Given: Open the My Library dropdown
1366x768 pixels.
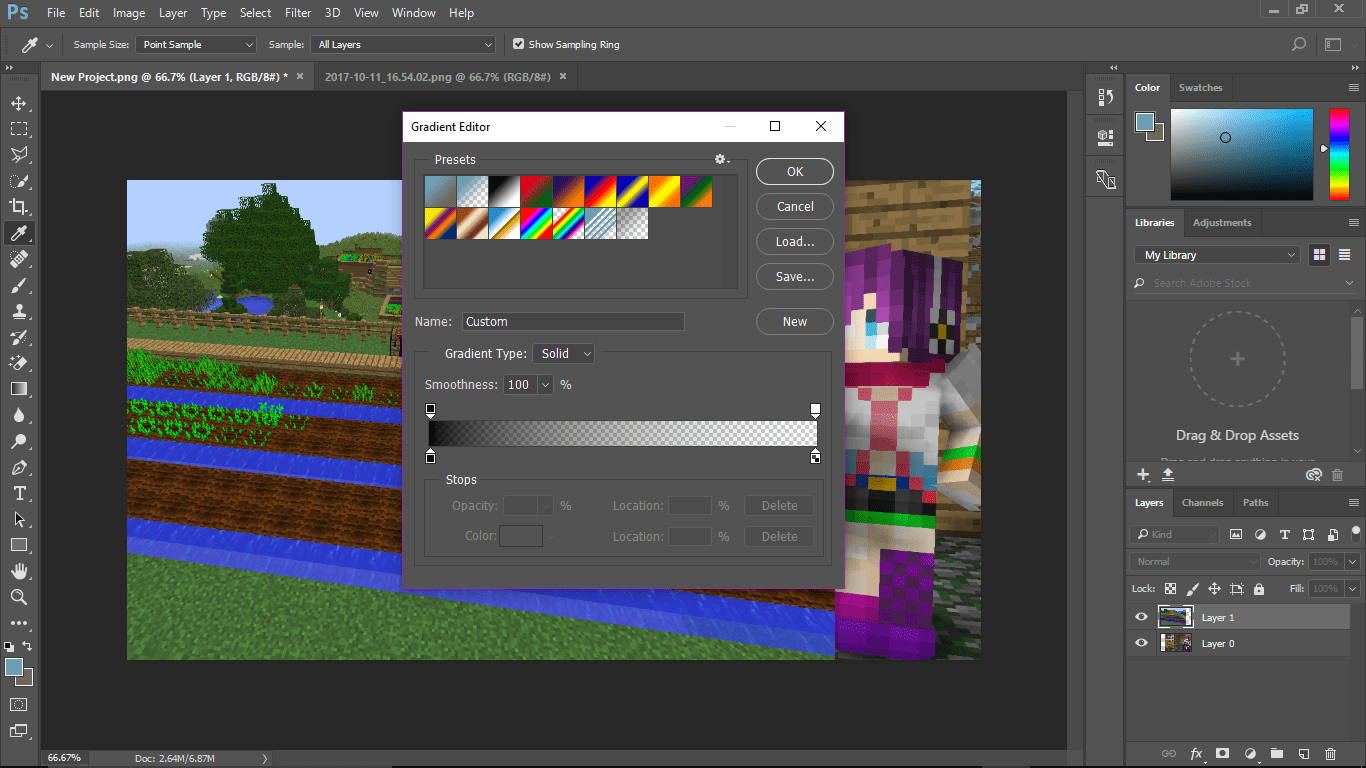Looking at the screenshot, I should (1216, 254).
